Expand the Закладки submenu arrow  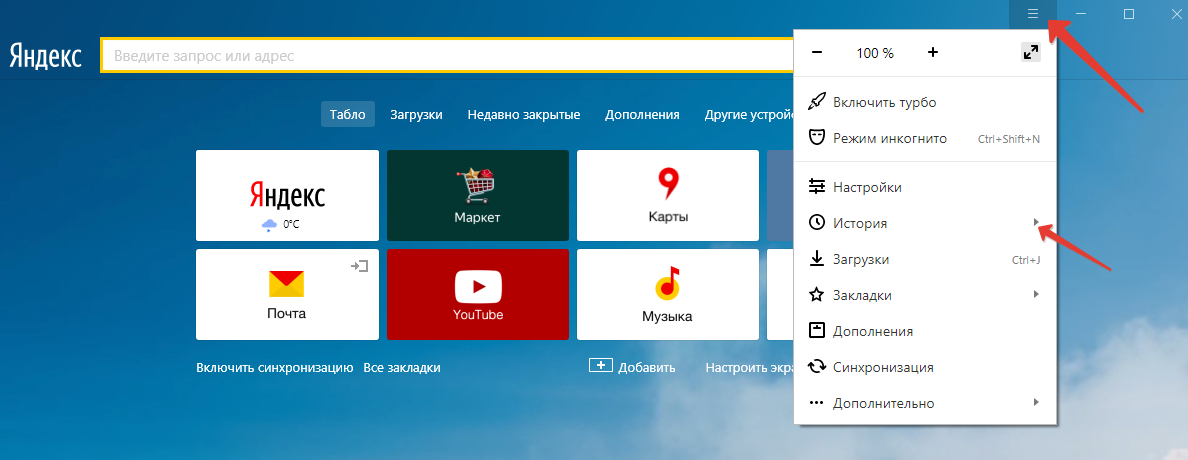point(1036,294)
